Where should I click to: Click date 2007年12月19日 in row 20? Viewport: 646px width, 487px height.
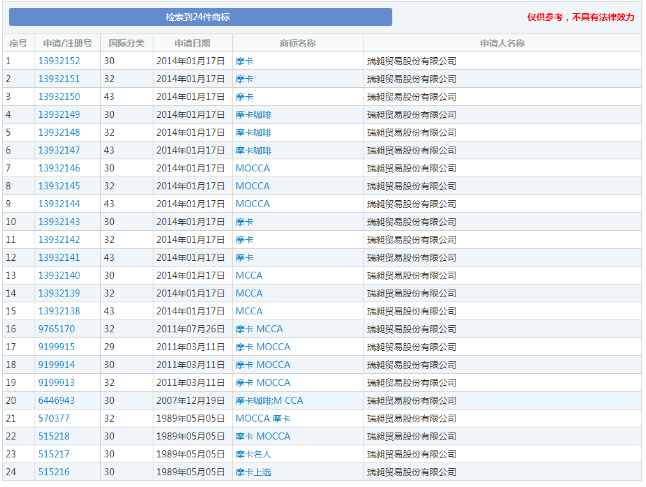[x=190, y=400]
